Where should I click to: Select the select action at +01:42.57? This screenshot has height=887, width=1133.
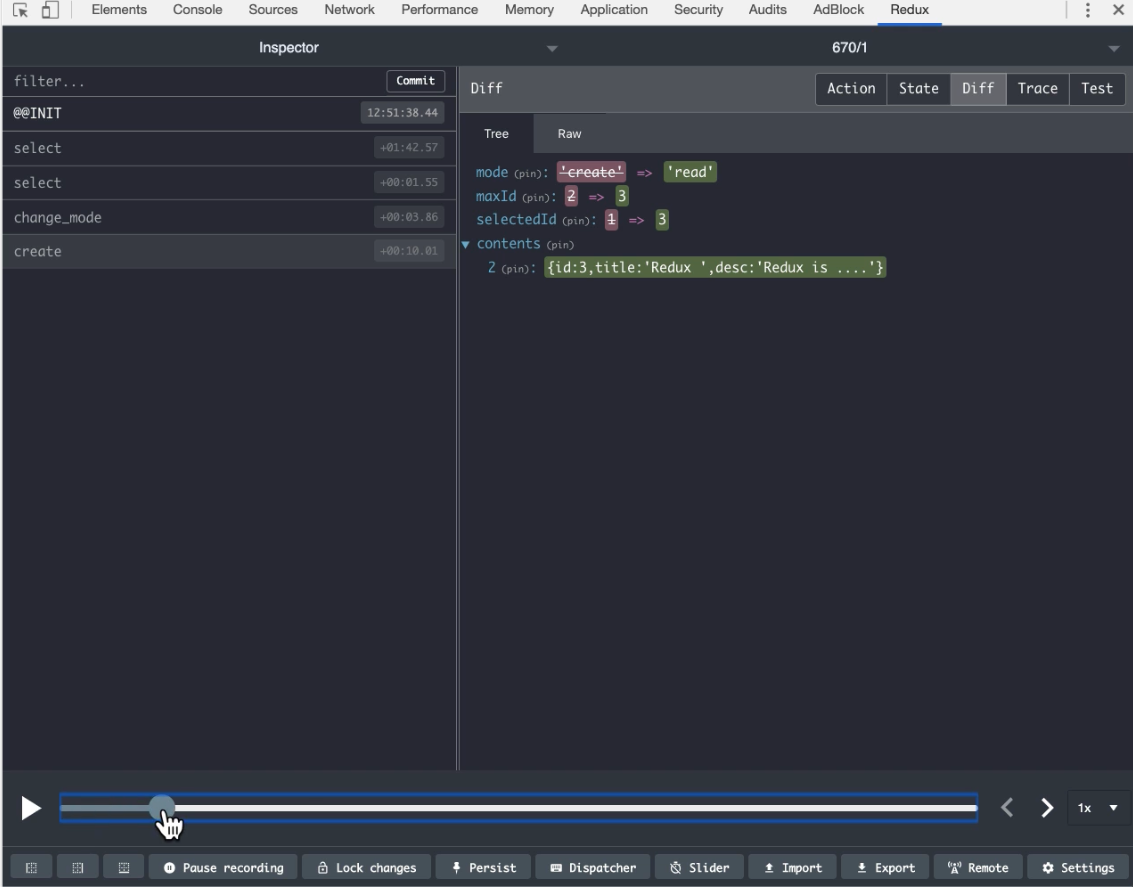click(230, 147)
